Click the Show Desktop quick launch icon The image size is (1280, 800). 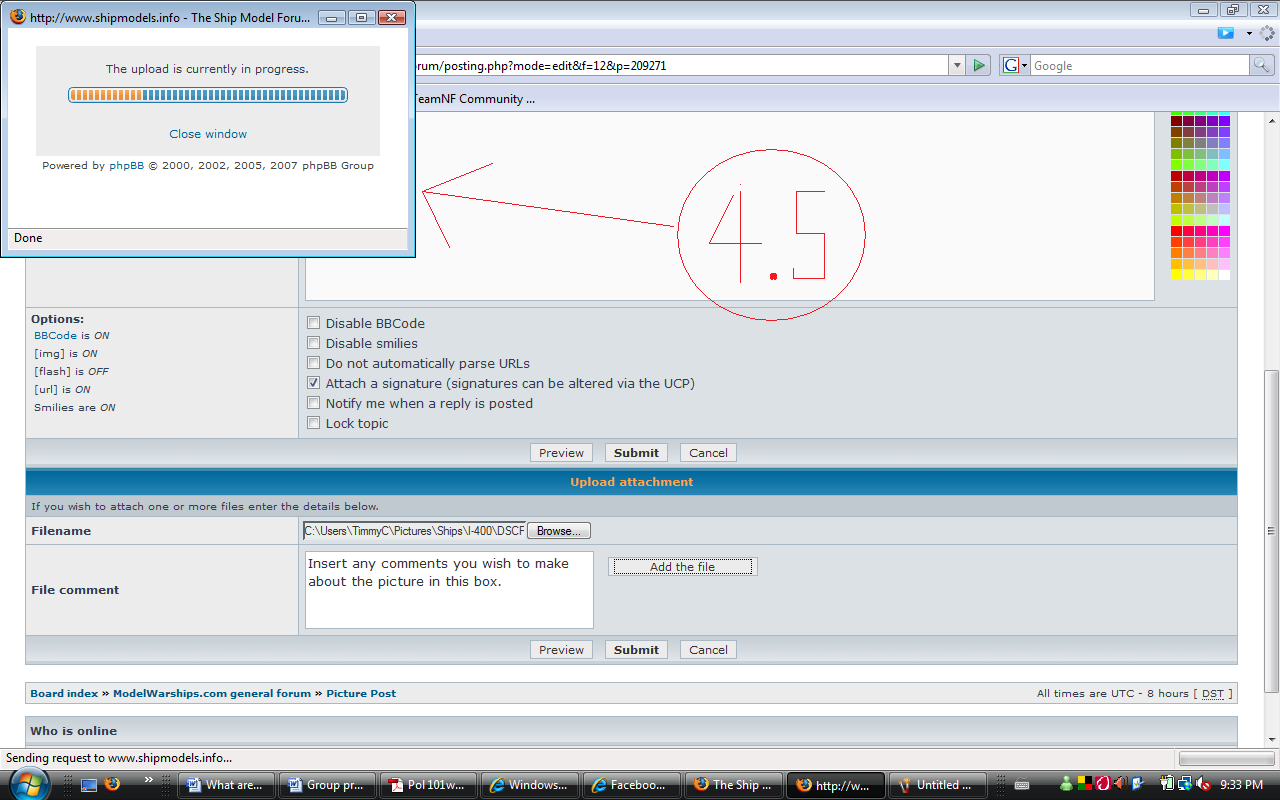point(89,785)
